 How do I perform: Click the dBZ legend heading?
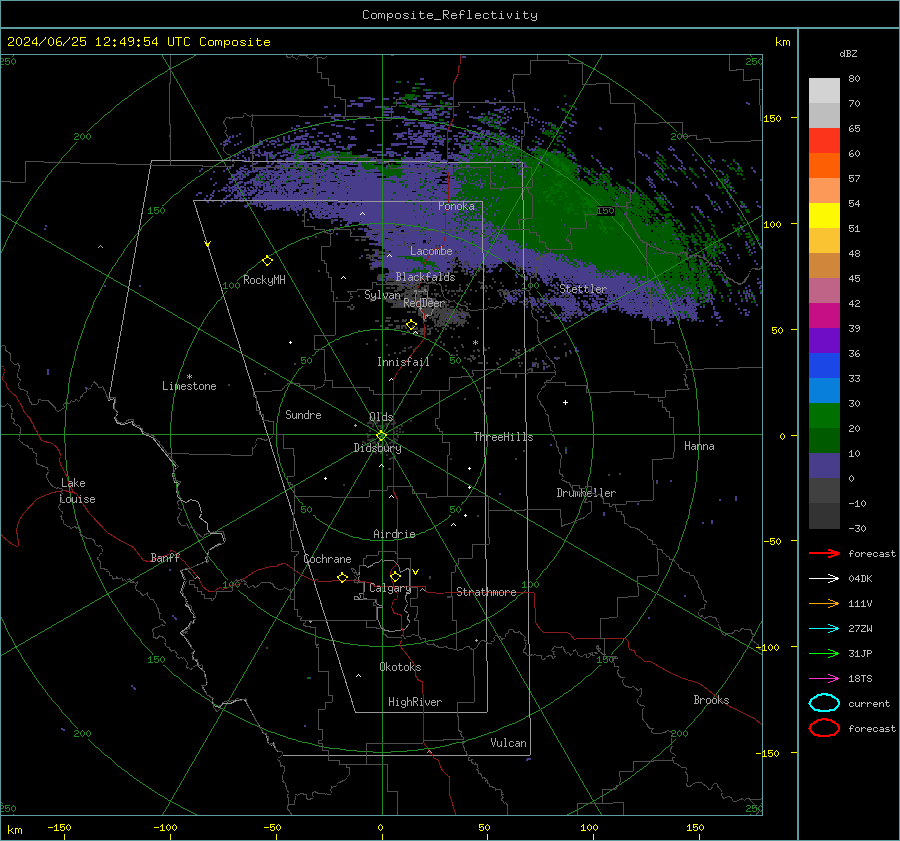848,54
